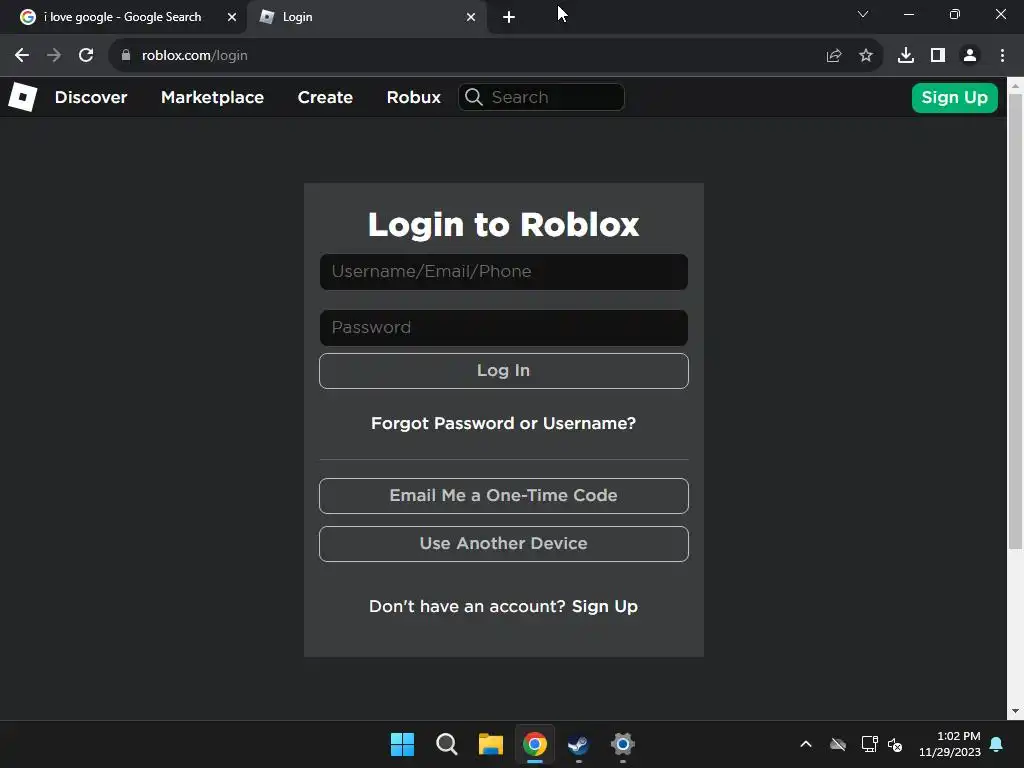The width and height of the screenshot is (1024, 768).
Task: Open notifications bell icon
Action: click(997, 744)
